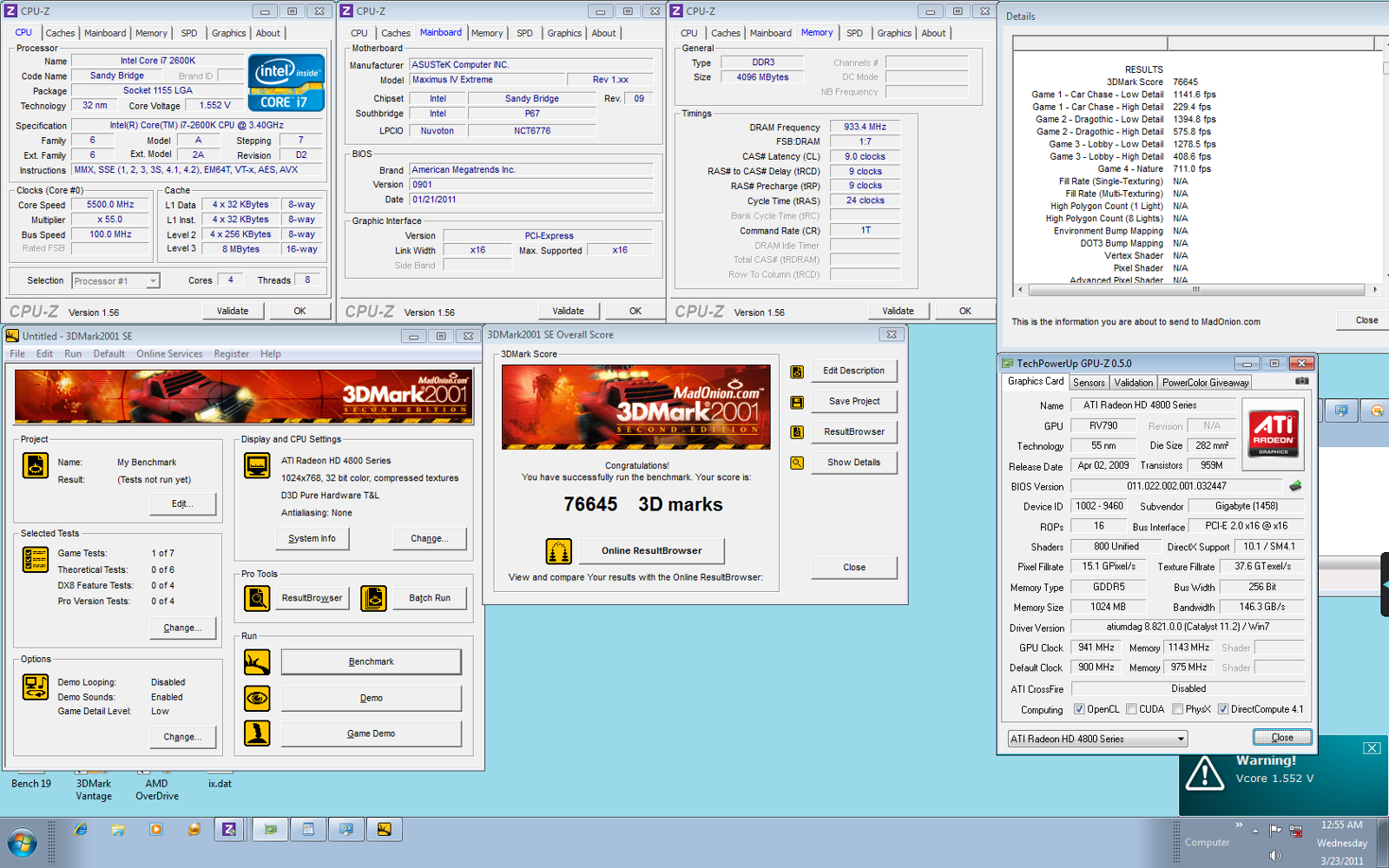Viewport: 1389px width, 868px height.
Task: Click the Project trophy icon in 3DMark2001
Action: (x=36, y=466)
